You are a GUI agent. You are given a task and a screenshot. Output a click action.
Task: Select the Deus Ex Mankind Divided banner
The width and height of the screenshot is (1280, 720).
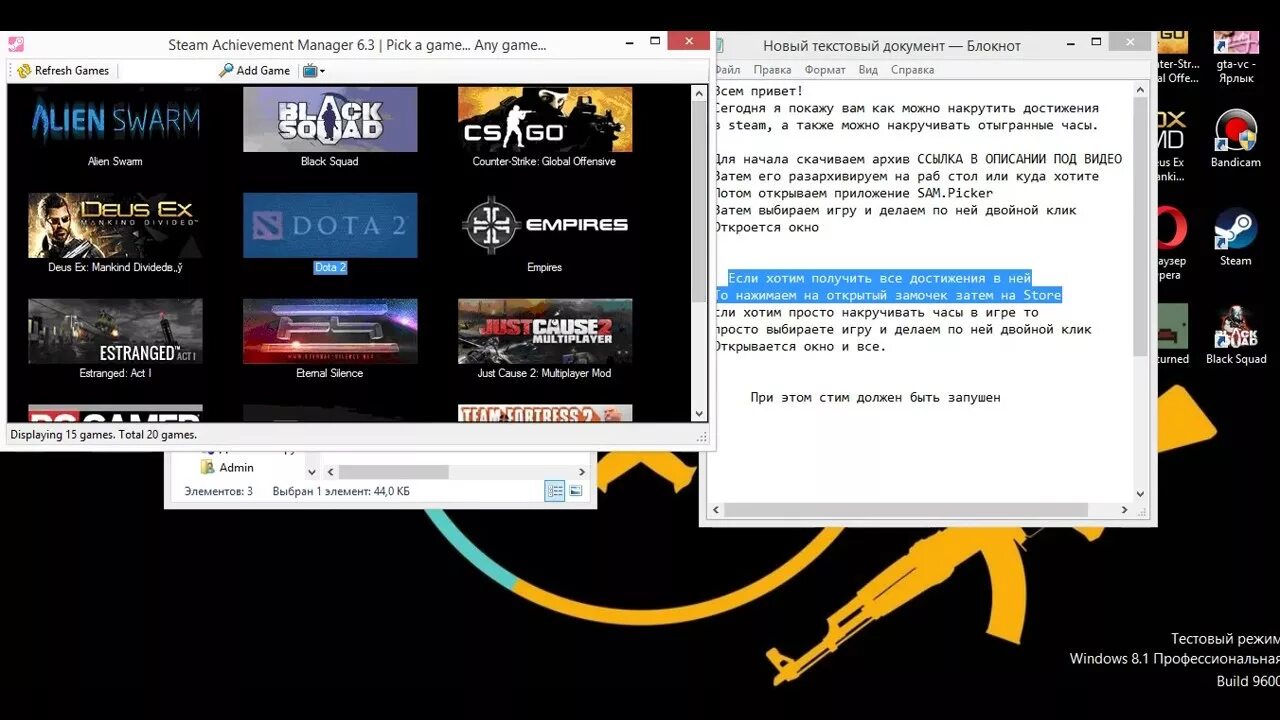pos(115,225)
